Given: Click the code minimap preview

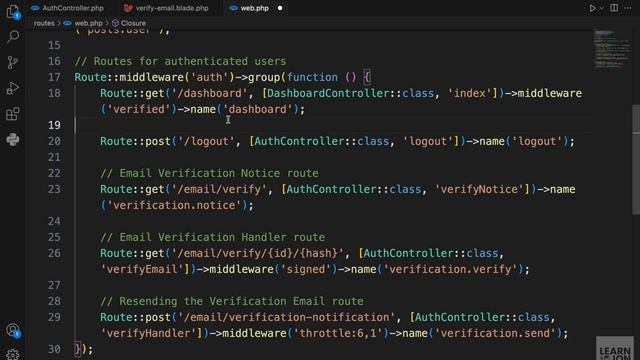Looking at the screenshot, I should (x=611, y=48).
